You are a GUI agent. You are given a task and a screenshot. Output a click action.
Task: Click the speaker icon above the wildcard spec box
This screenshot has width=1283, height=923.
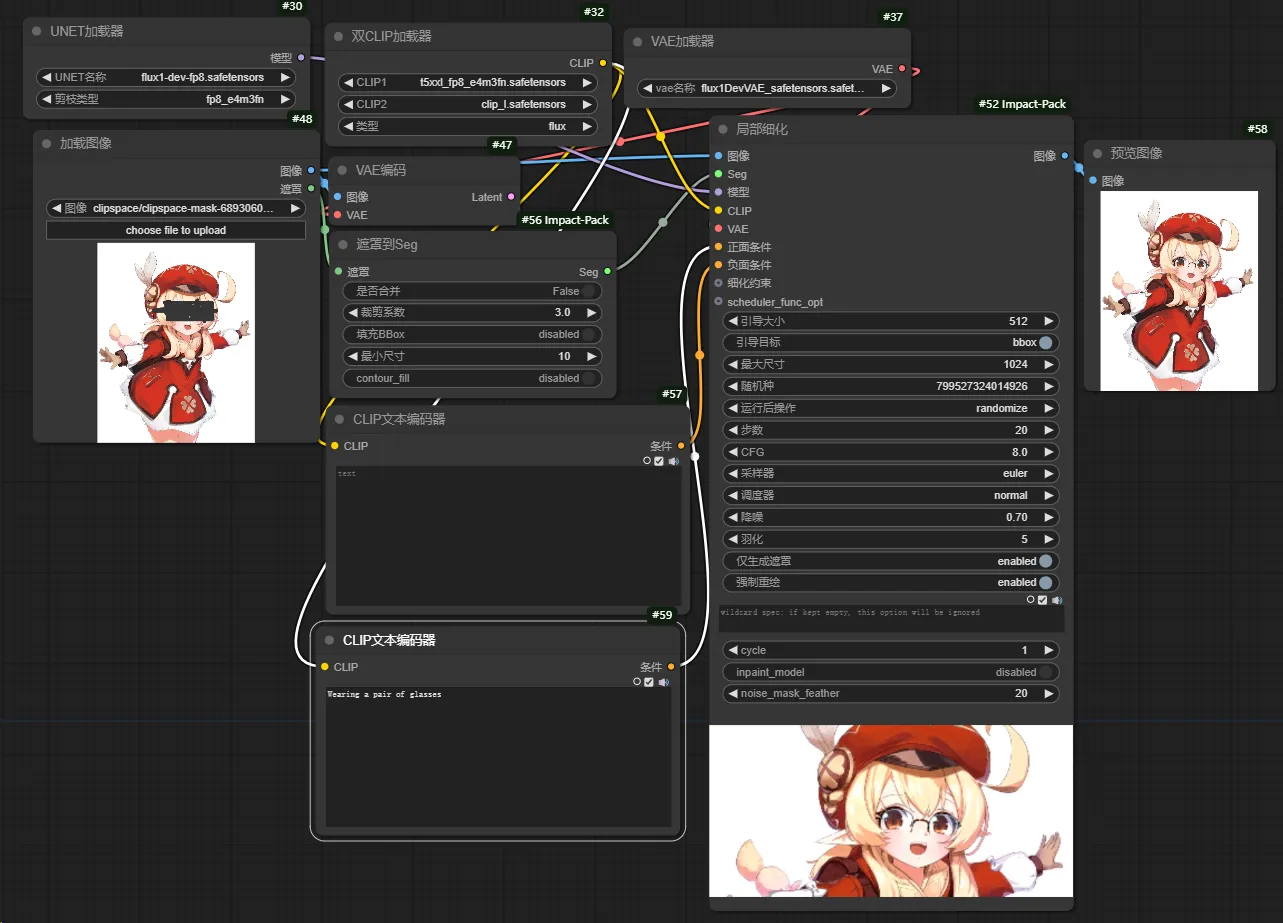[1057, 600]
